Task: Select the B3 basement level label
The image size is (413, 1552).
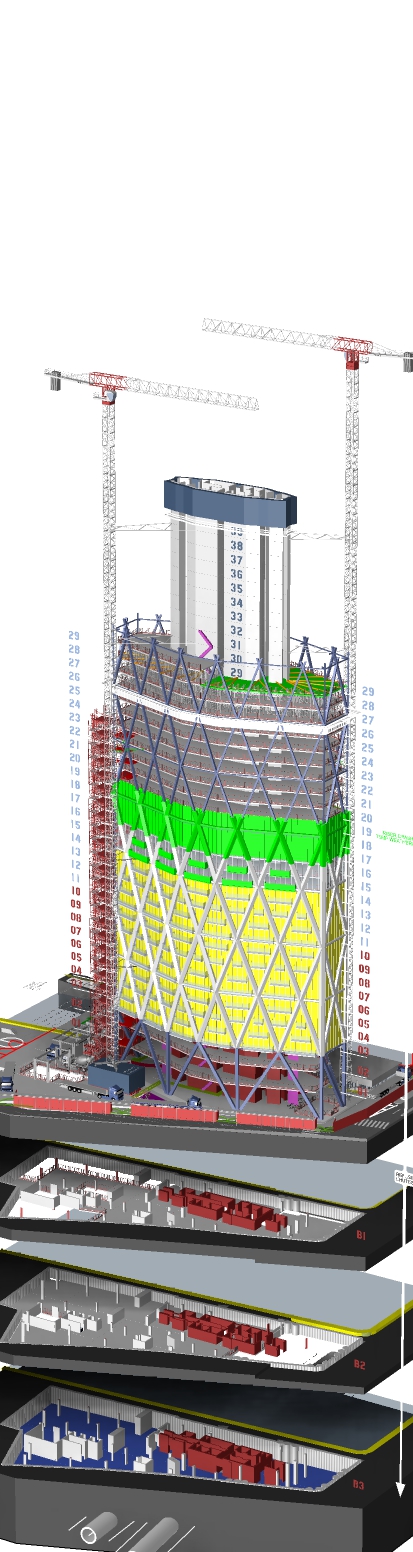Action: pos(358,1485)
